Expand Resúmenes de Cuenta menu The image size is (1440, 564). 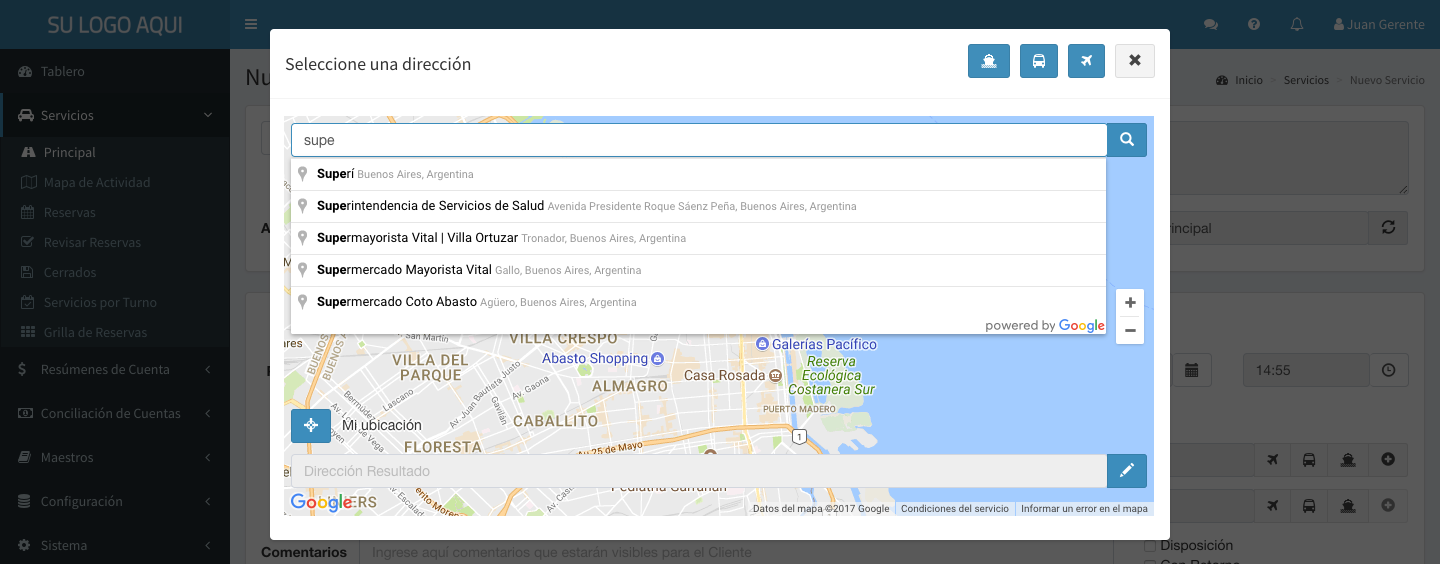point(115,369)
